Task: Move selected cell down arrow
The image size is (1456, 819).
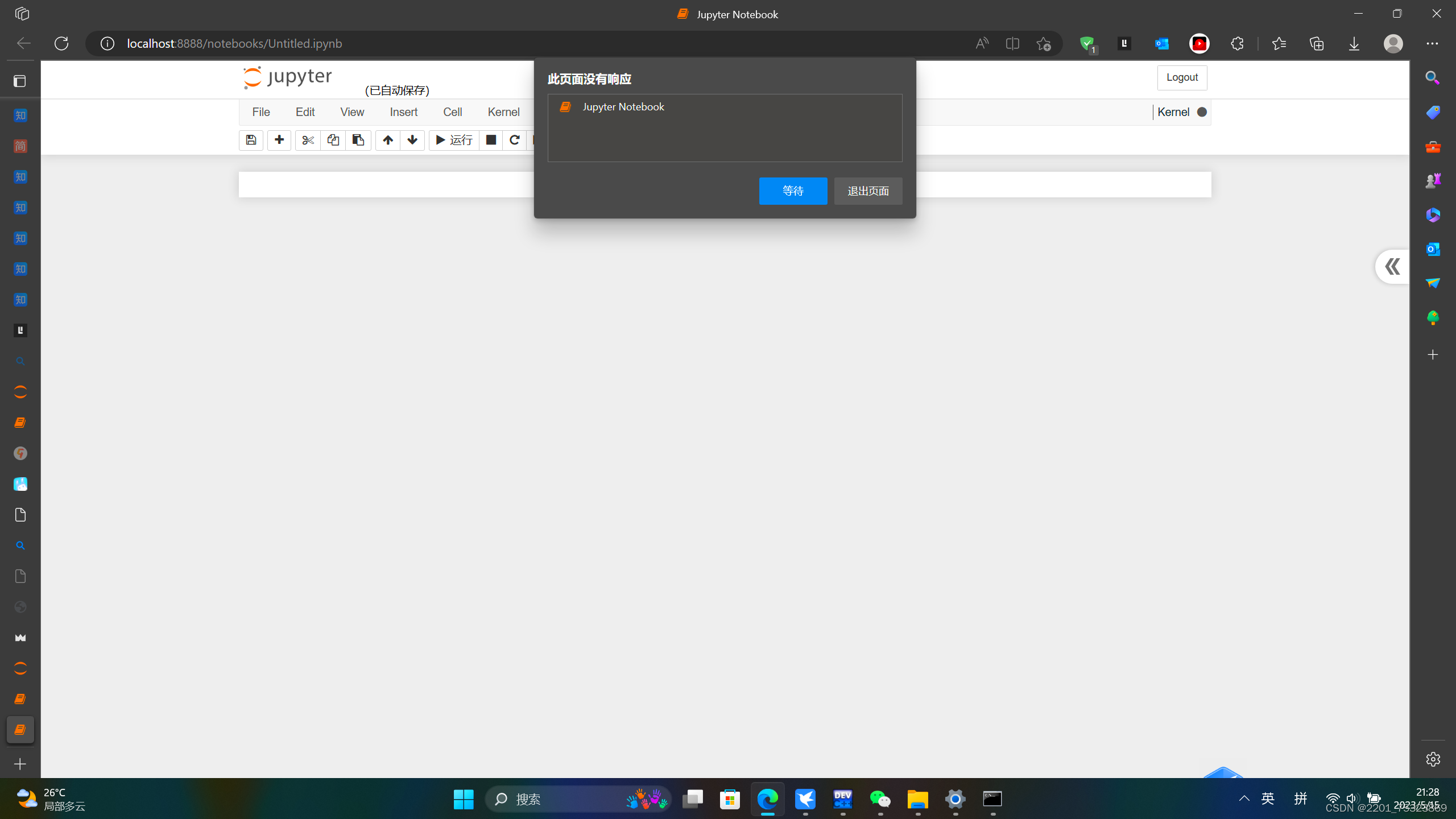Action: [x=412, y=140]
